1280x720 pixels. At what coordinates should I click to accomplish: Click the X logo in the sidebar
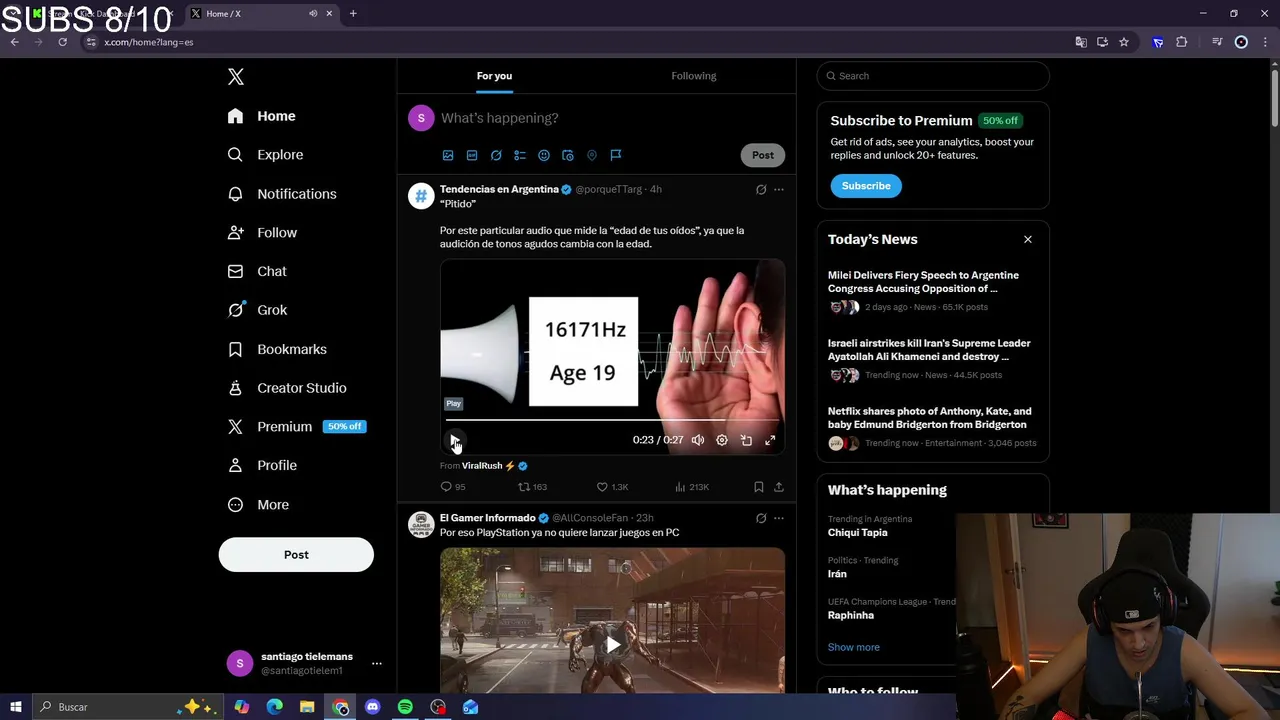click(x=236, y=77)
